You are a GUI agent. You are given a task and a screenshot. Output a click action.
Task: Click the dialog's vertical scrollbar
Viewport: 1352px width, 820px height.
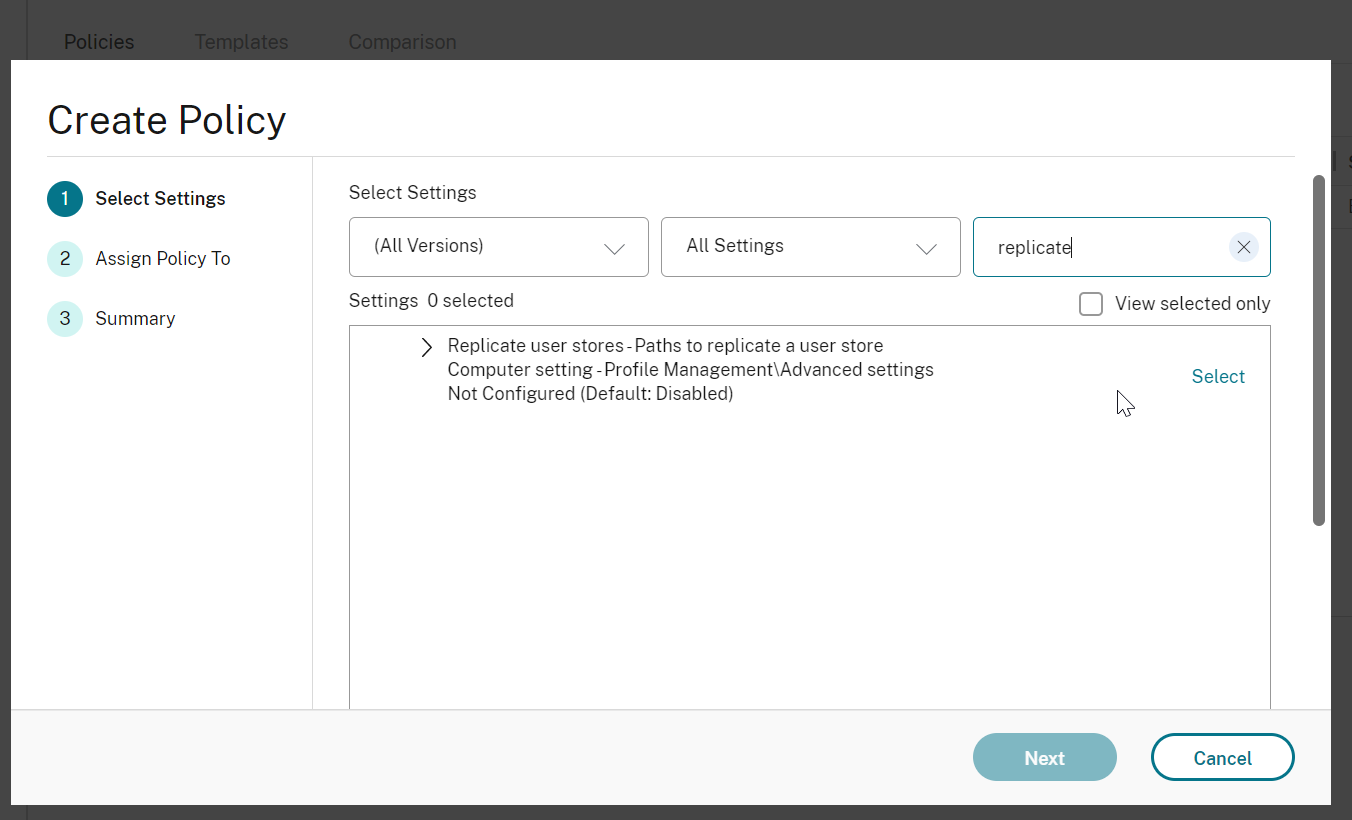click(1318, 350)
